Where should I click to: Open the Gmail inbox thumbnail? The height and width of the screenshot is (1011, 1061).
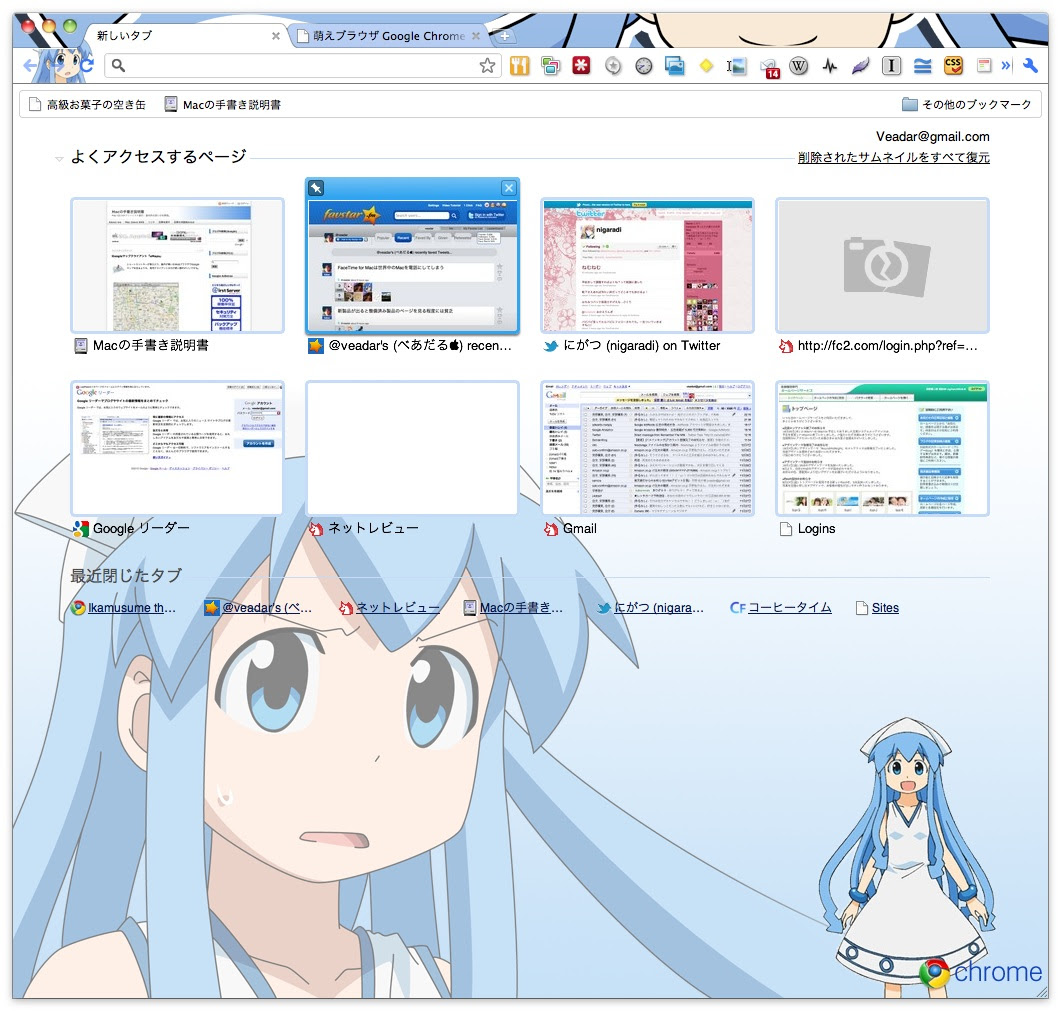point(648,448)
